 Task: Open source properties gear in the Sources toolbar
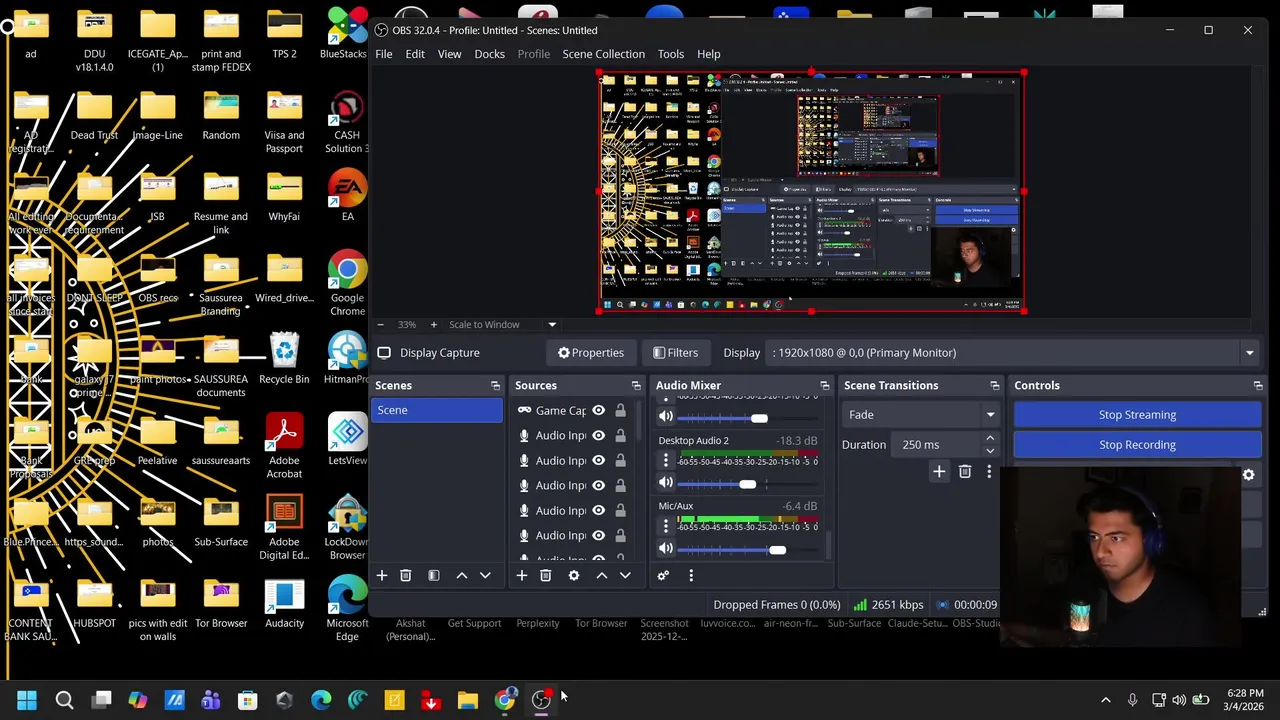tap(574, 575)
